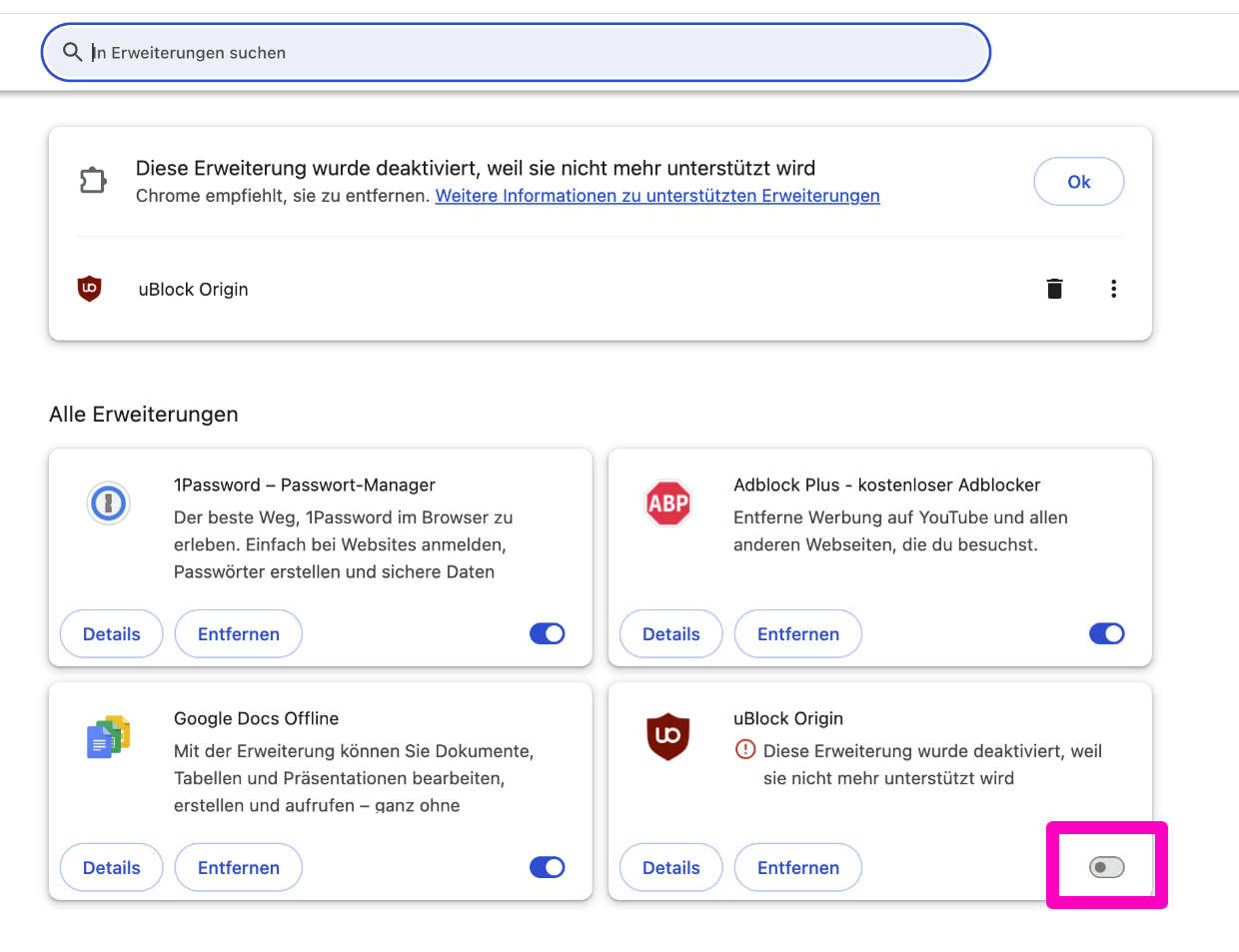This screenshot has height=952, width=1239.
Task: Click 'uBlock Origin' name in warning banner
Action: 193,289
